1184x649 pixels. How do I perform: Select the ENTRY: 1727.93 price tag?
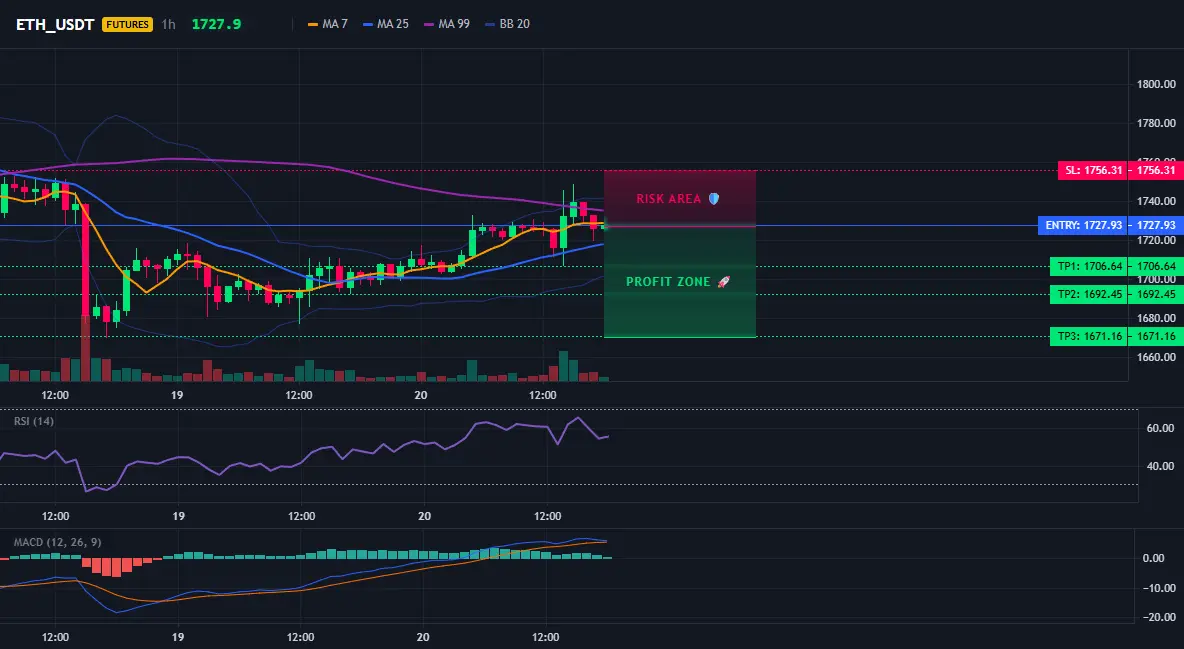click(x=1083, y=225)
